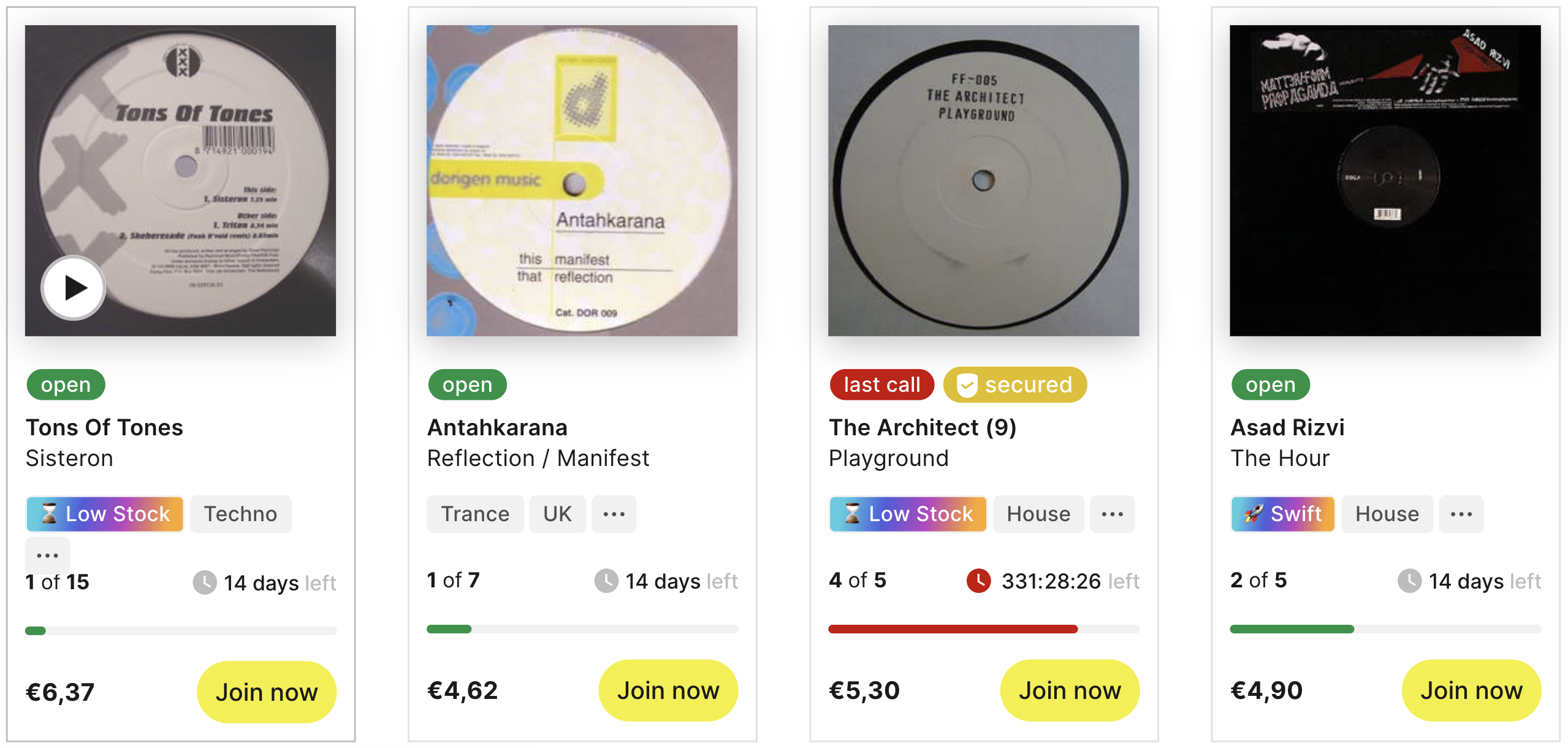Expand more tags on Asad Rizvi card
The height and width of the screenshot is (748, 1568).
click(1461, 514)
